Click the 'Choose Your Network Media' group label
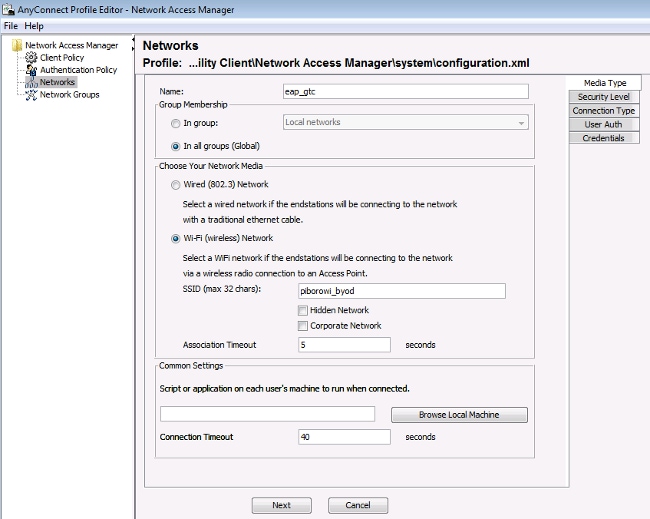This screenshot has height=519, width=650. (x=211, y=166)
